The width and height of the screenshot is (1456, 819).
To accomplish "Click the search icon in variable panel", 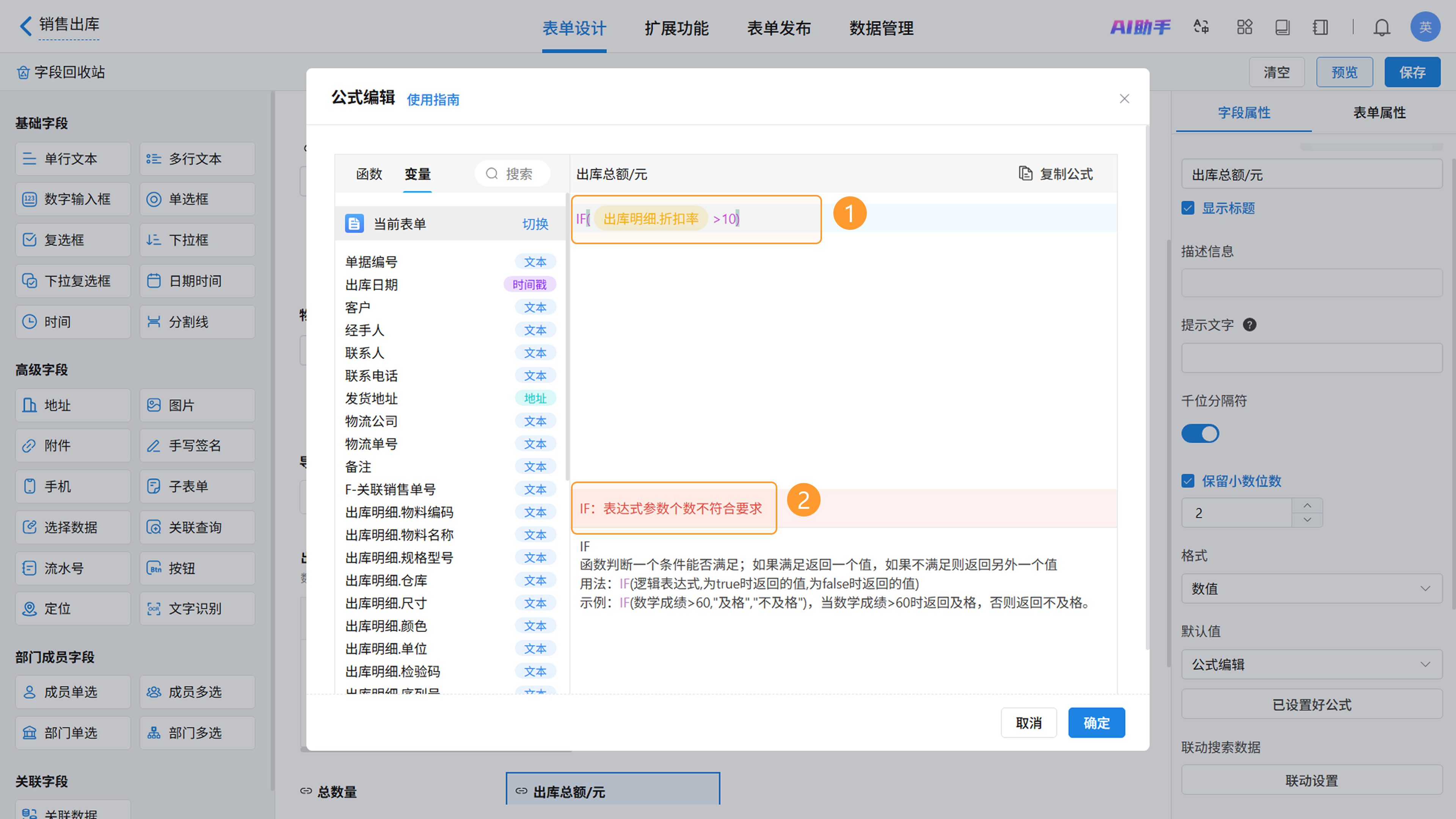I will tap(492, 174).
